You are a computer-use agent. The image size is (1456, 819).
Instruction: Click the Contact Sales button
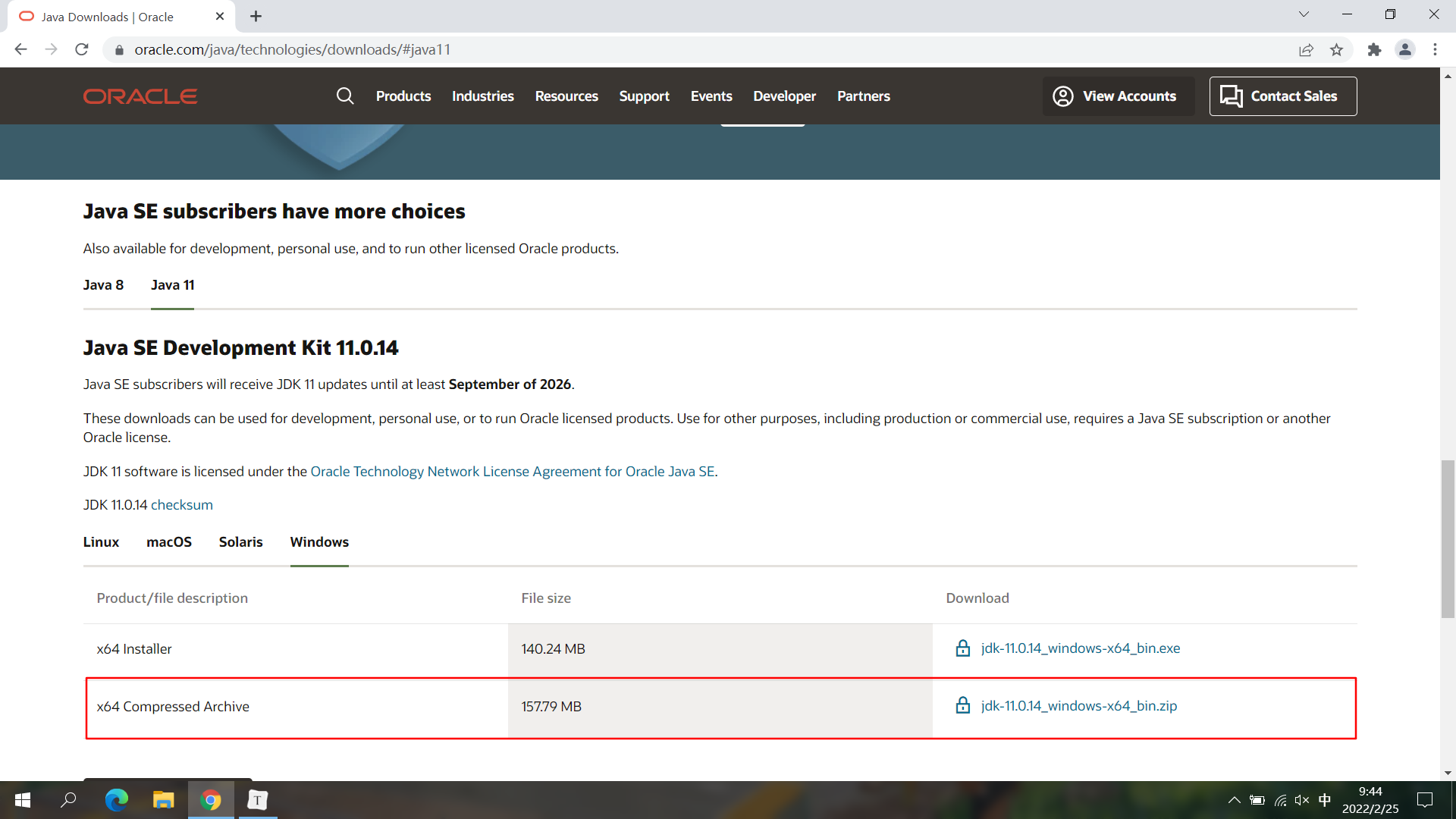pyautogui.click(x=1283, y=96)
